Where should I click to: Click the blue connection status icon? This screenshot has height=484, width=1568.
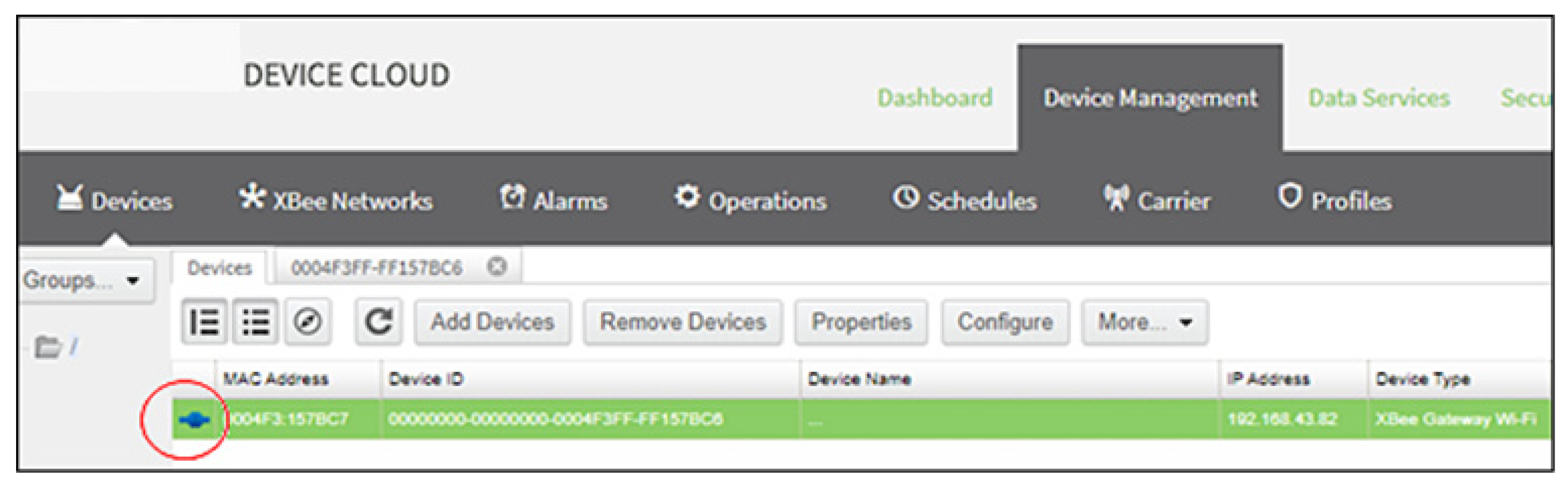click(x=194, y=420)
